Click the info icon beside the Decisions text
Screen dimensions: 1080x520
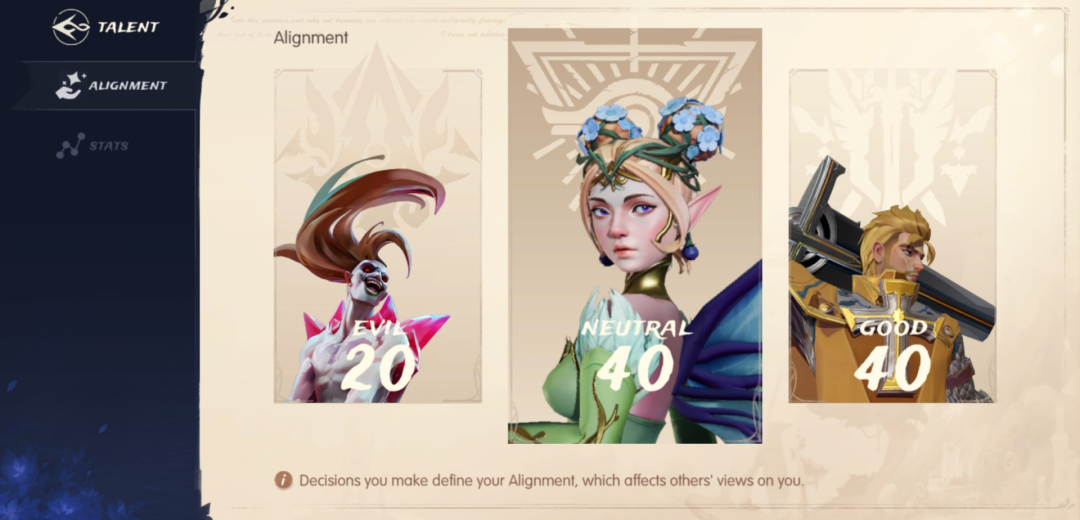(283, 480)
